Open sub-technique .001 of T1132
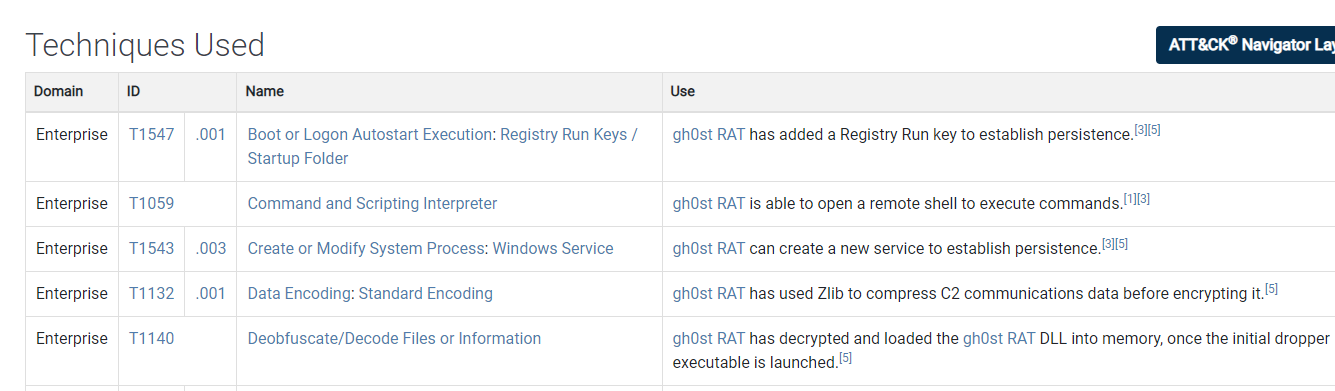Viewport: 1335px width, 391px height. click(211, 293)
